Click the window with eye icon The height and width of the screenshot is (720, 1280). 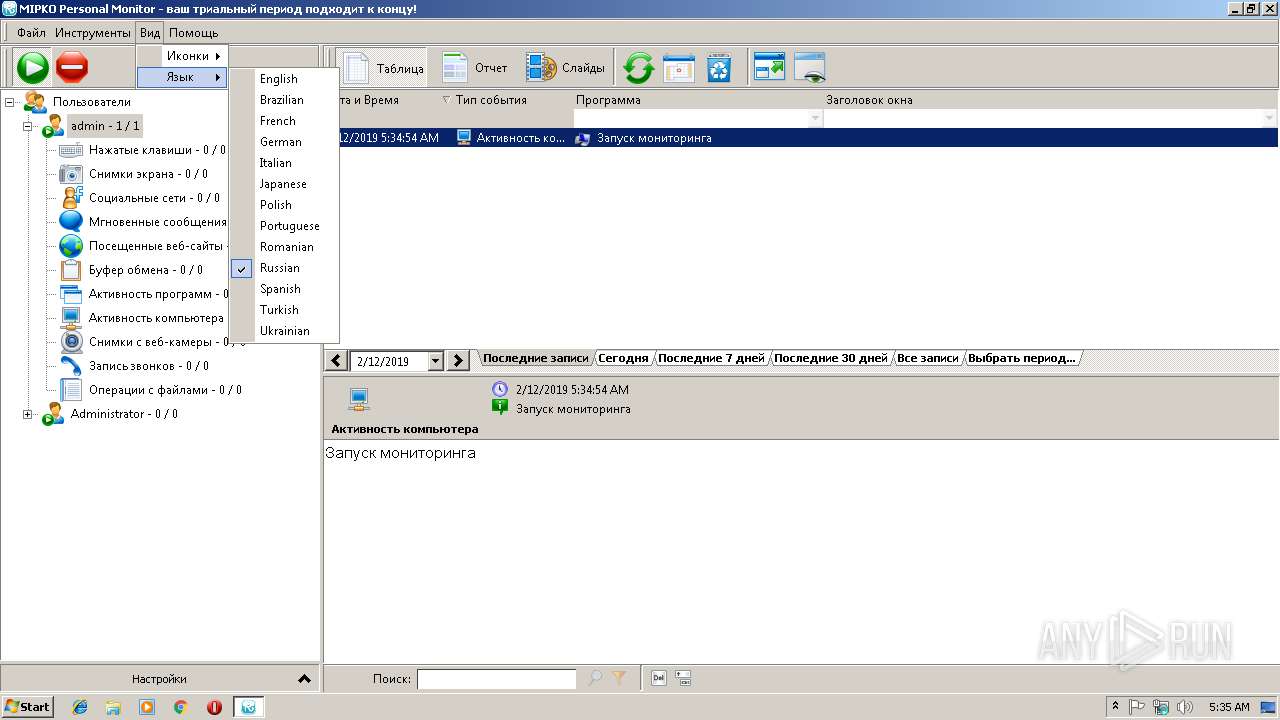pyautogui.click(x=810, y=68)
